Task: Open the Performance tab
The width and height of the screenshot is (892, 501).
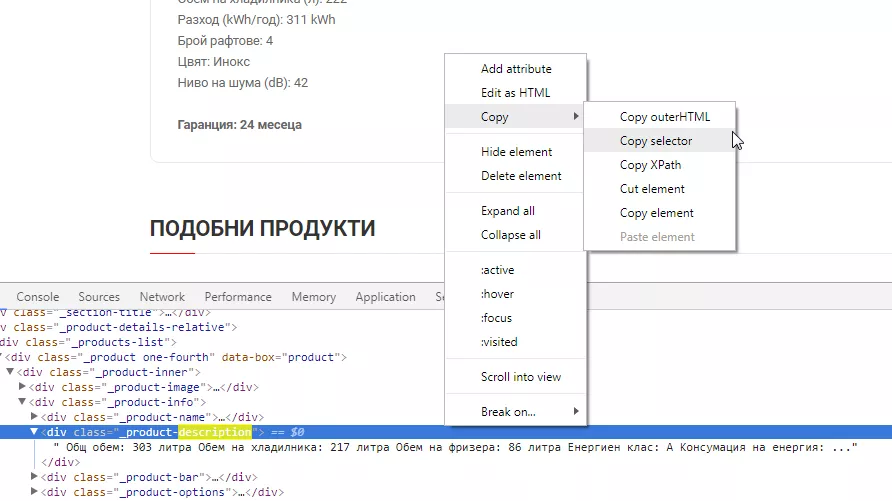Action: coord(238,297)
